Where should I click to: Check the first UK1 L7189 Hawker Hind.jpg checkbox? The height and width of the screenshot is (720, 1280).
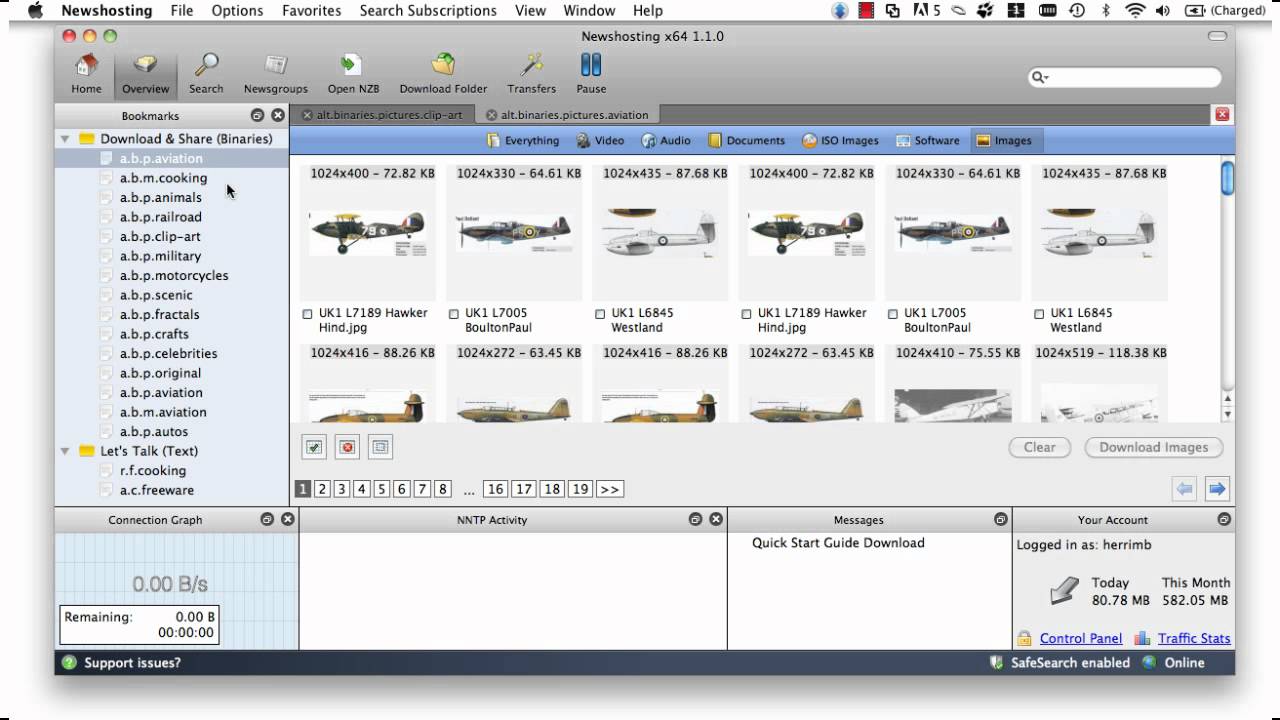click(307, 314)
